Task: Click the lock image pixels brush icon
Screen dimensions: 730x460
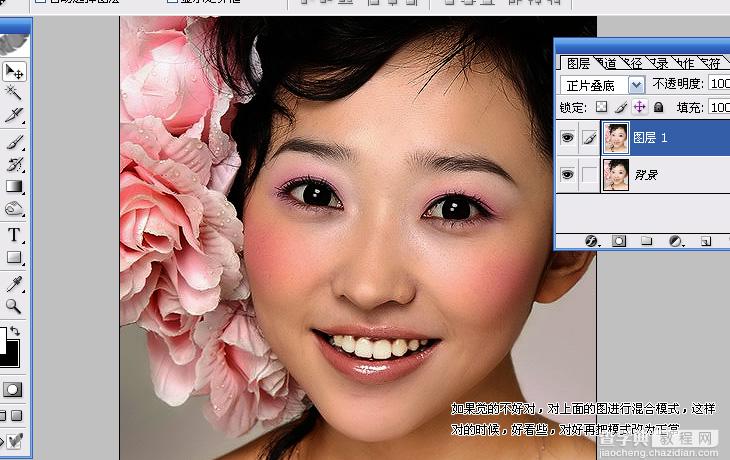Action: [x=621, y=108]
